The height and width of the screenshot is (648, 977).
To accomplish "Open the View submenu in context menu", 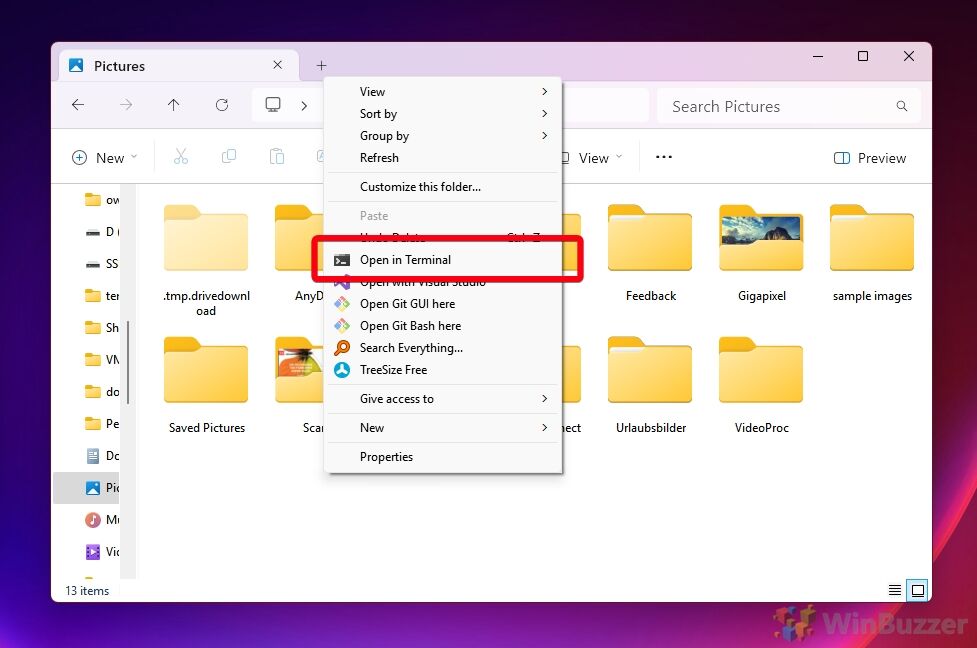I will coord(443,92).
